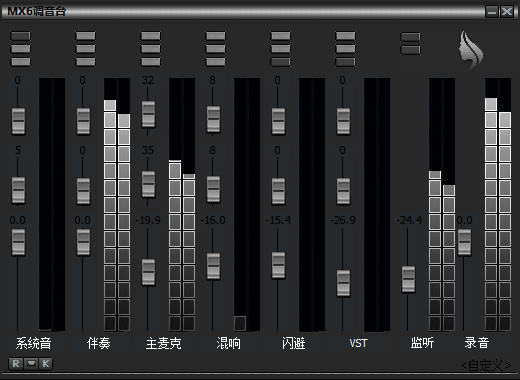Toggle the top switch above 系统音 channel
The image size is (520, 380).
tap(20, 36)
